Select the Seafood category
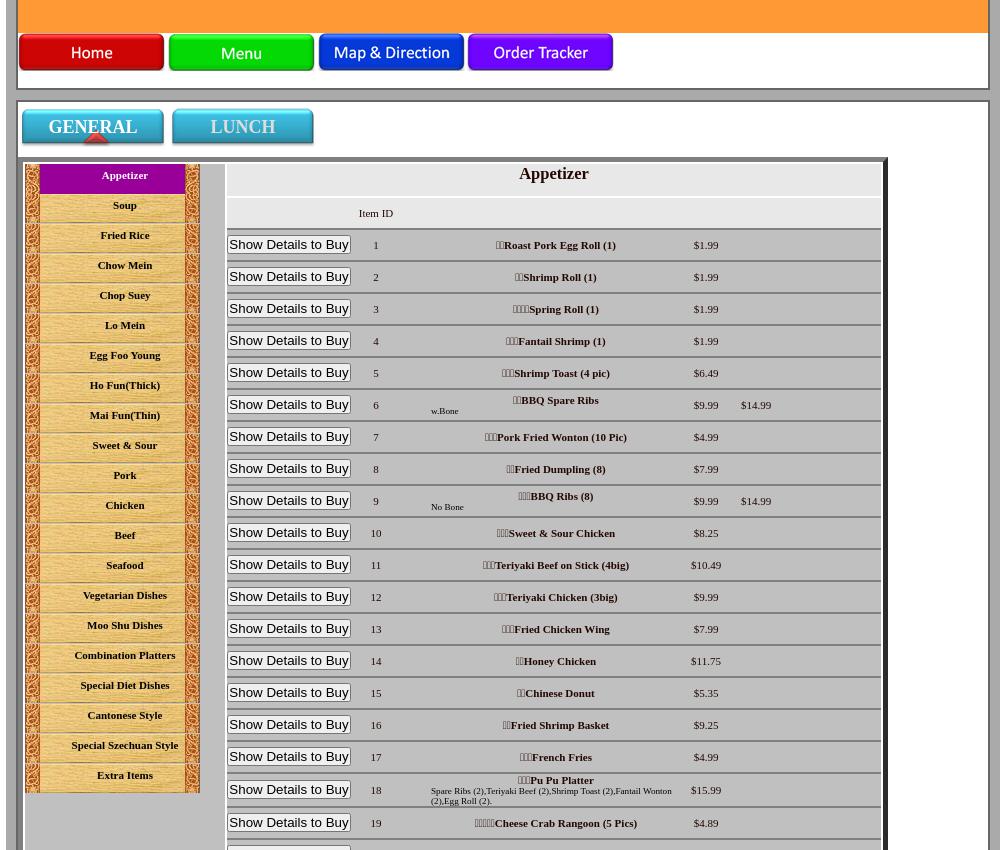 click(125, 566)
